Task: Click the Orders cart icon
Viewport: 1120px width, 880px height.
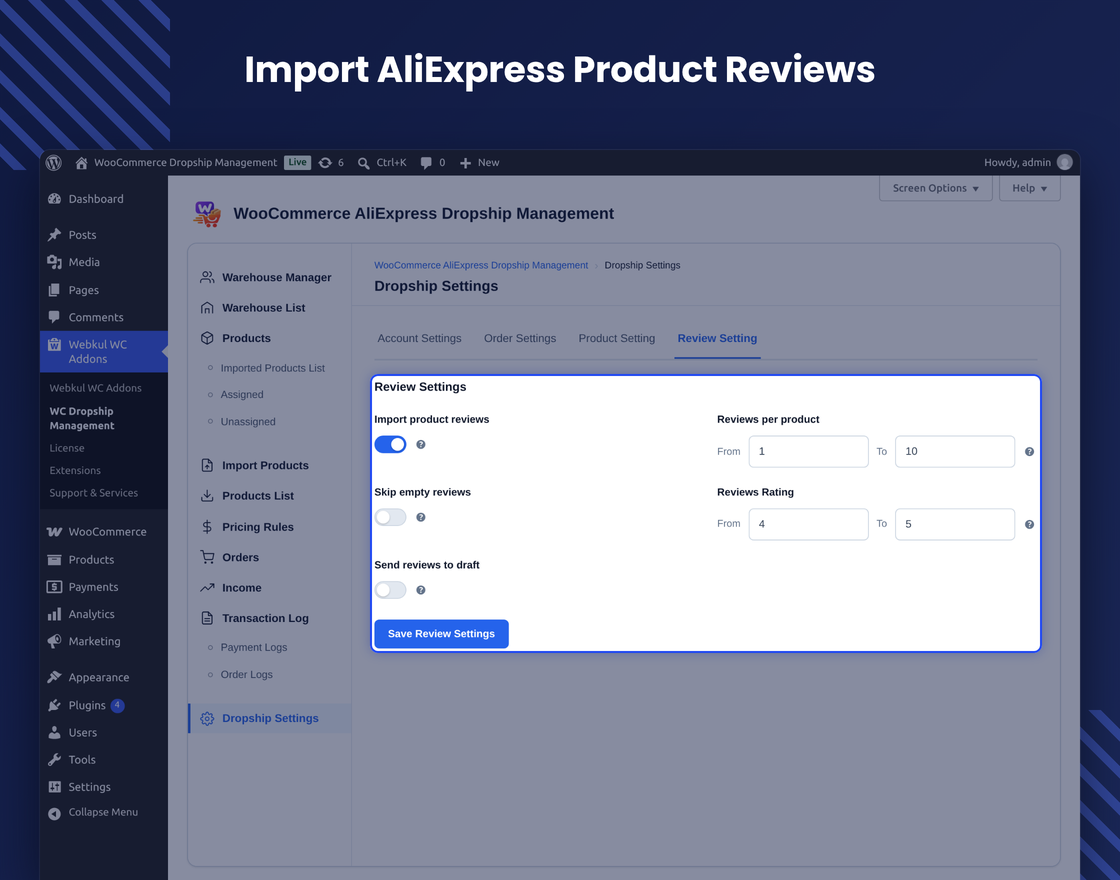Action: click(x=207, y=557)
